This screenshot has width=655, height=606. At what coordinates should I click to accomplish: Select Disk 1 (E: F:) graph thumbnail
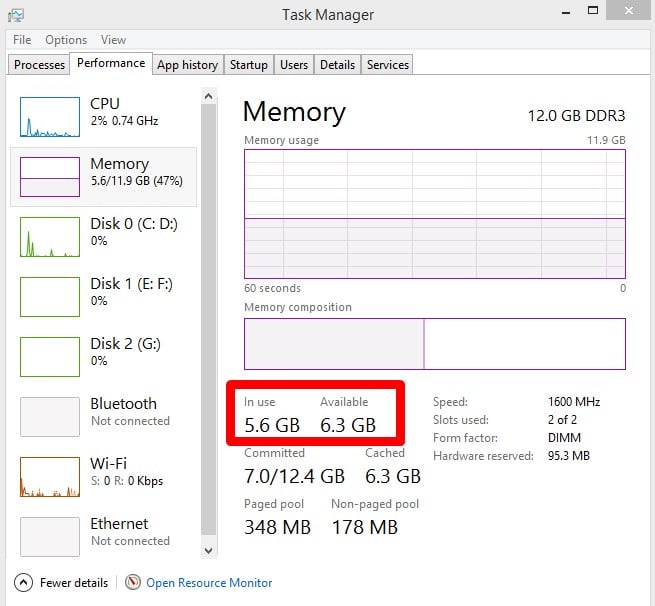[x=50, y=297]
